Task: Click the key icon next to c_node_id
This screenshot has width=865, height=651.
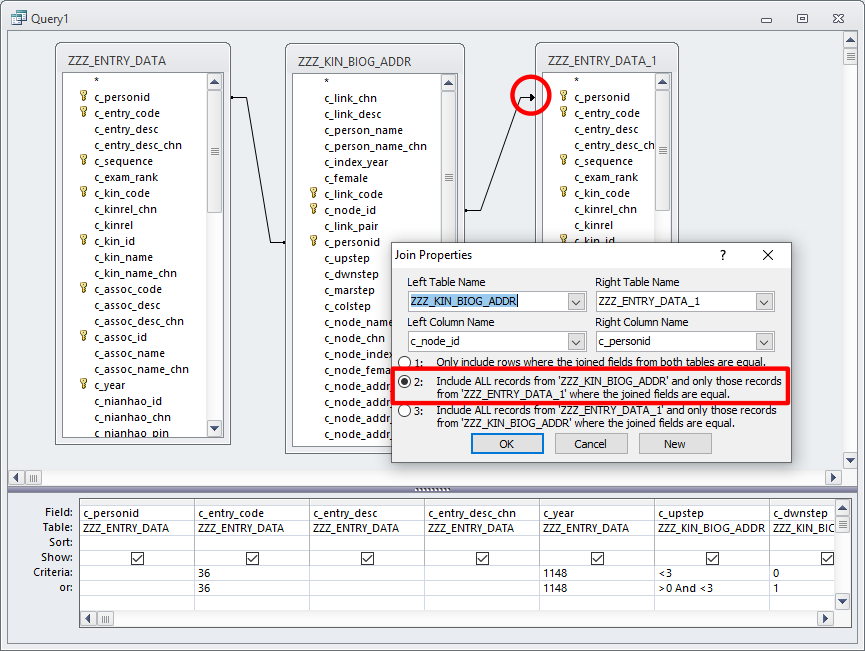Action: tap(314, 210)
